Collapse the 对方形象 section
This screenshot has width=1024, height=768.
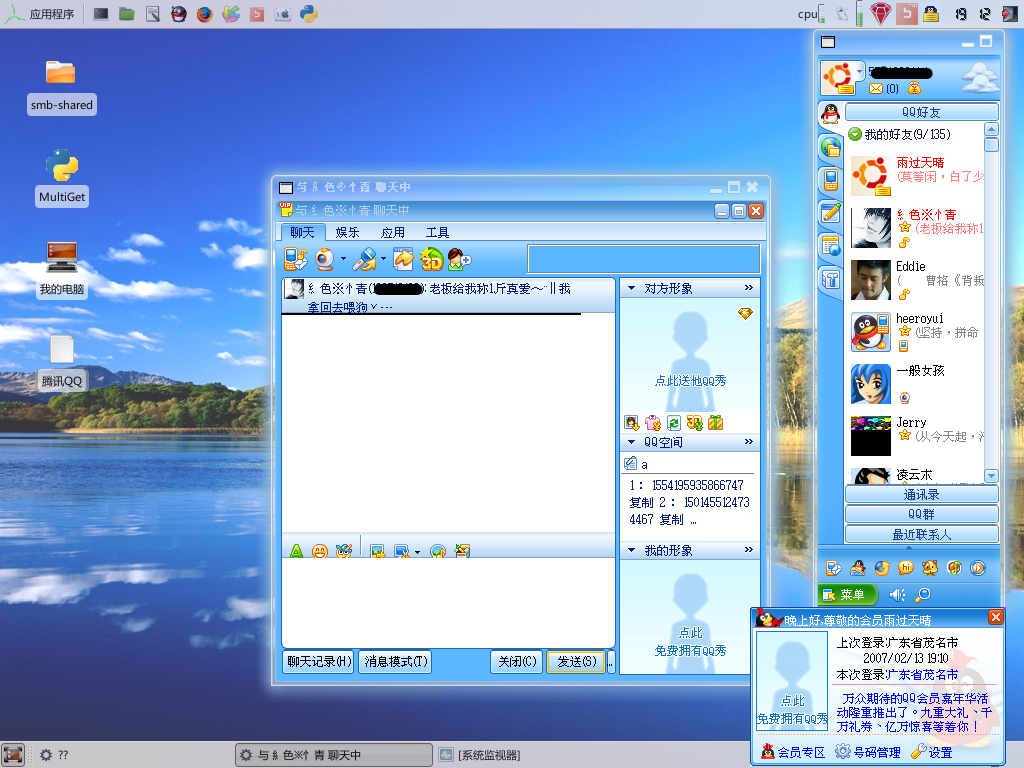tap(632, 288)
